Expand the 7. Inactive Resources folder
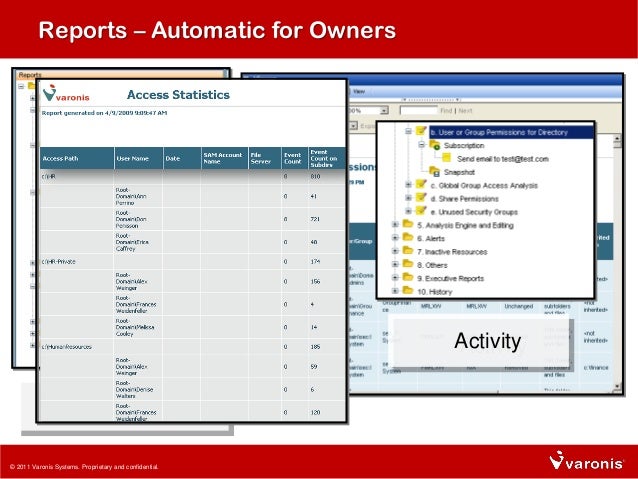This screenshot has width=638, height=479. pos(395,252)
